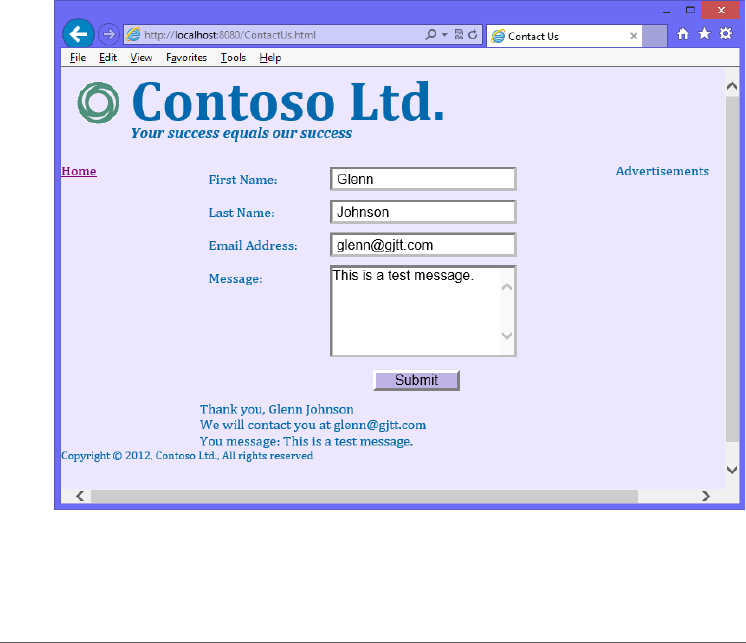Image resolution: width=746 pixels, height=643 pixels.
Task: Click the Email Address input field
Action: pyautogui.click(x=423, y=244)
